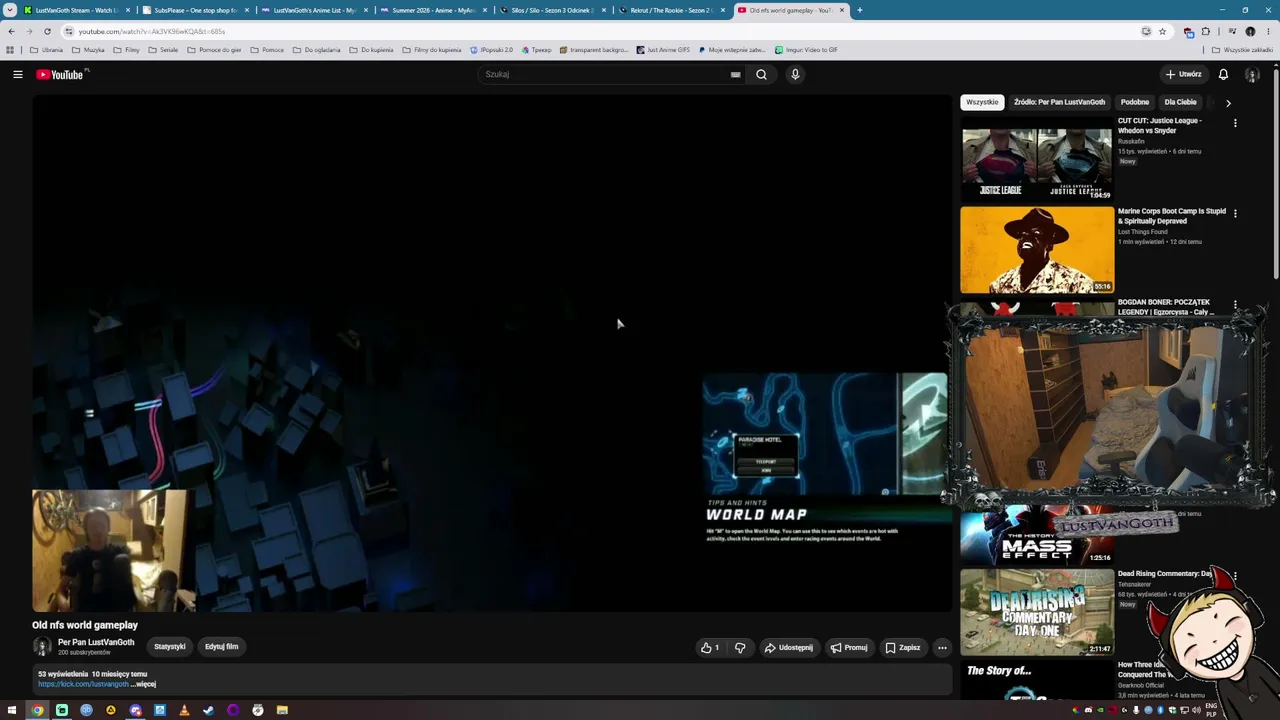Viewport: 1280px width, 720px height.
Task: Click the browser address bar URL
Action: (x=152, y=31)
